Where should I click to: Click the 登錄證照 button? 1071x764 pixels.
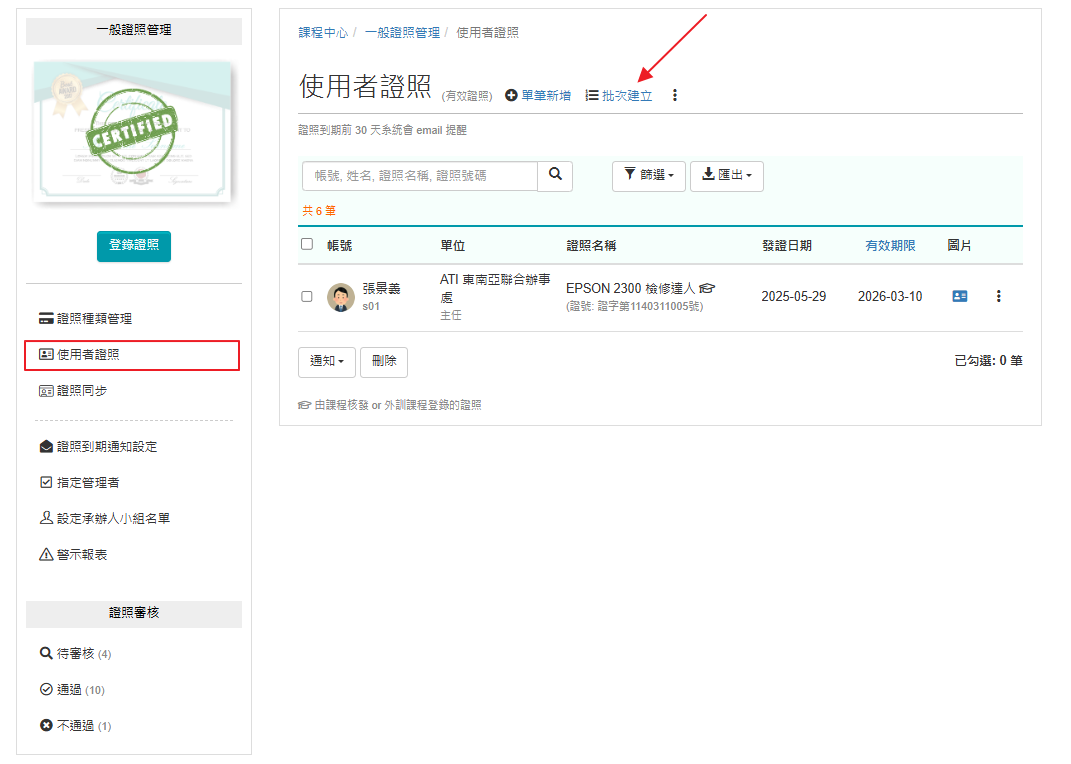[134, 246]
